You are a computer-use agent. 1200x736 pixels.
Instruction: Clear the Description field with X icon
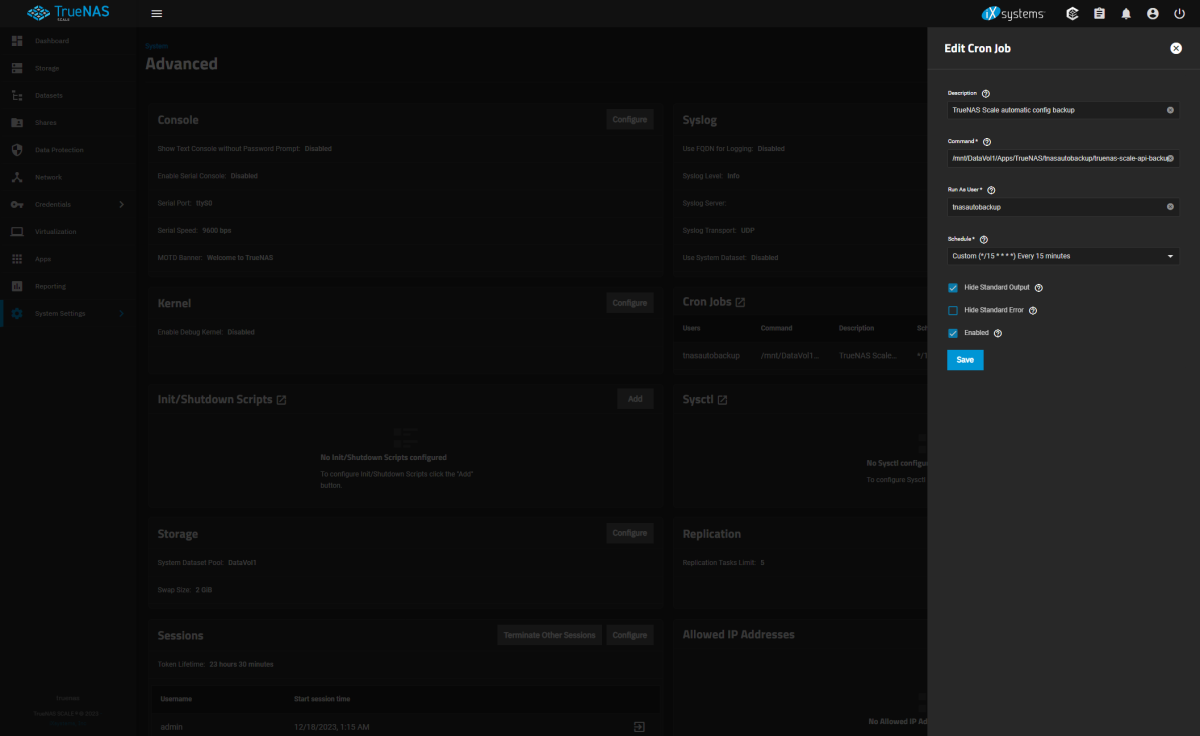[x=1170, y=110]
